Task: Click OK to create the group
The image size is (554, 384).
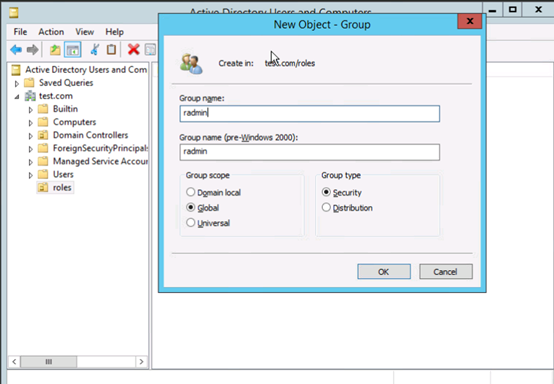Action: coord(384,272)
